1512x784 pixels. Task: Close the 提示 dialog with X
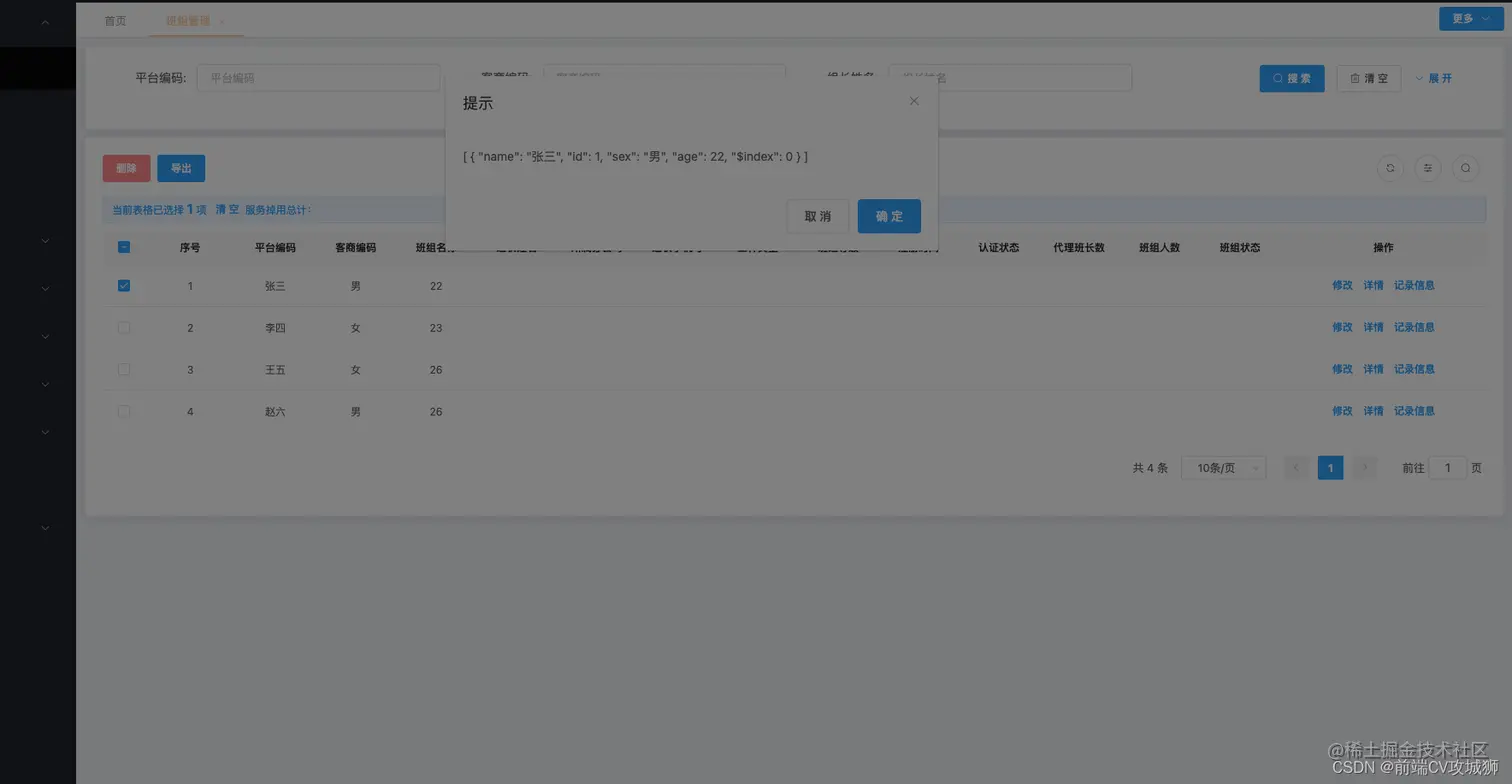click(x=914, y=101)
